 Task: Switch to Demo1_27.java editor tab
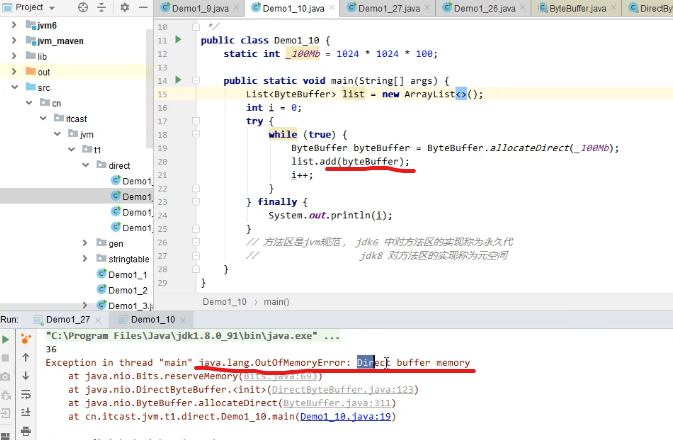click(389, 8)
